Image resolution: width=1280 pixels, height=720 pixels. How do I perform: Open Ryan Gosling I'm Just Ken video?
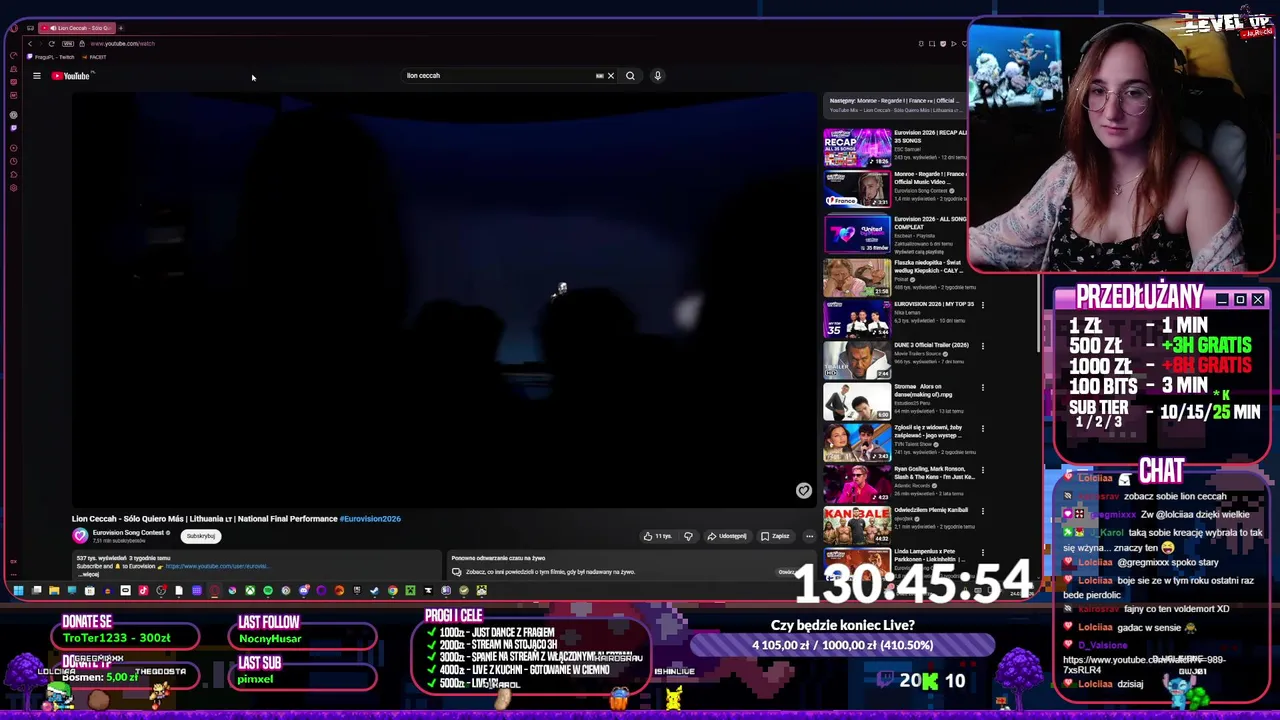pos(857,485)
